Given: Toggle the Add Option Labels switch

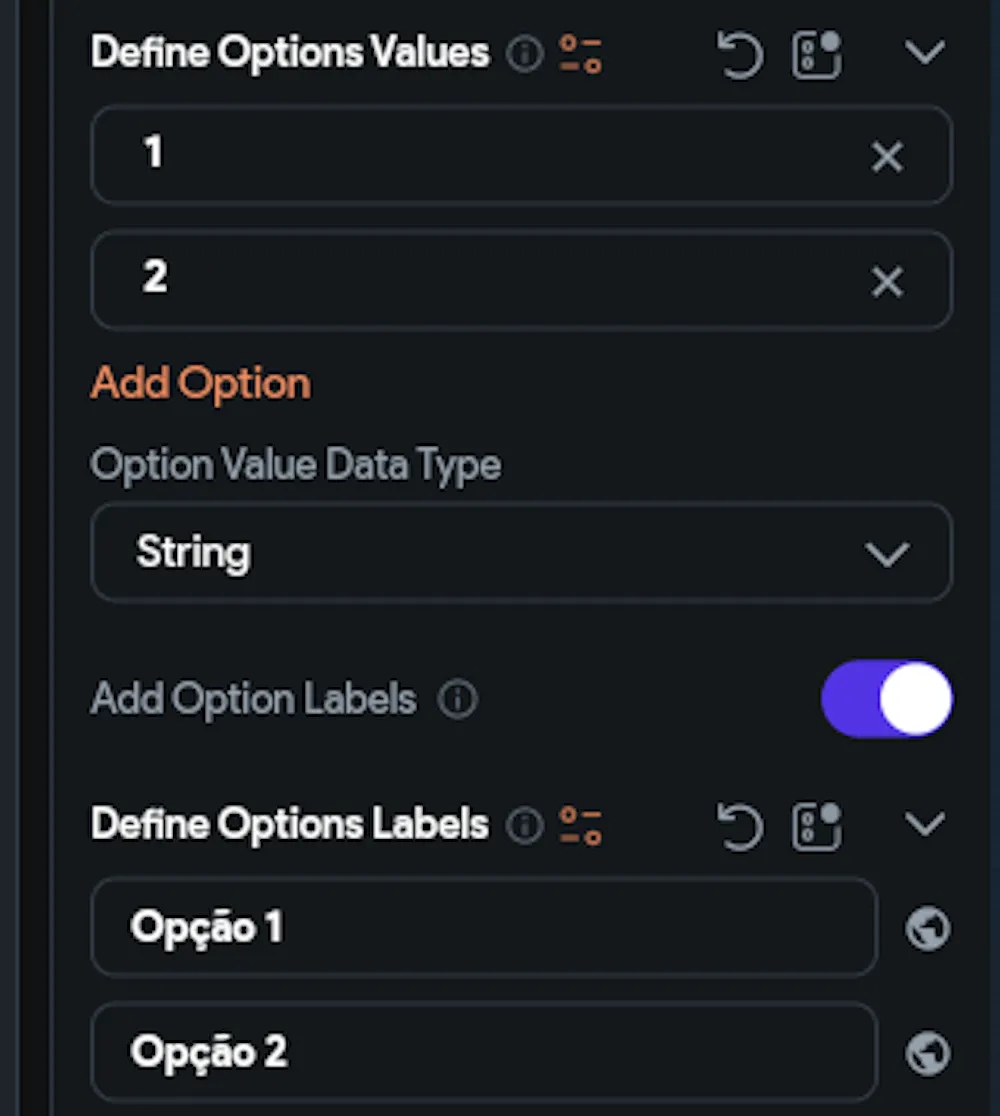Looking at the screenshot, I should pos(886,698).
